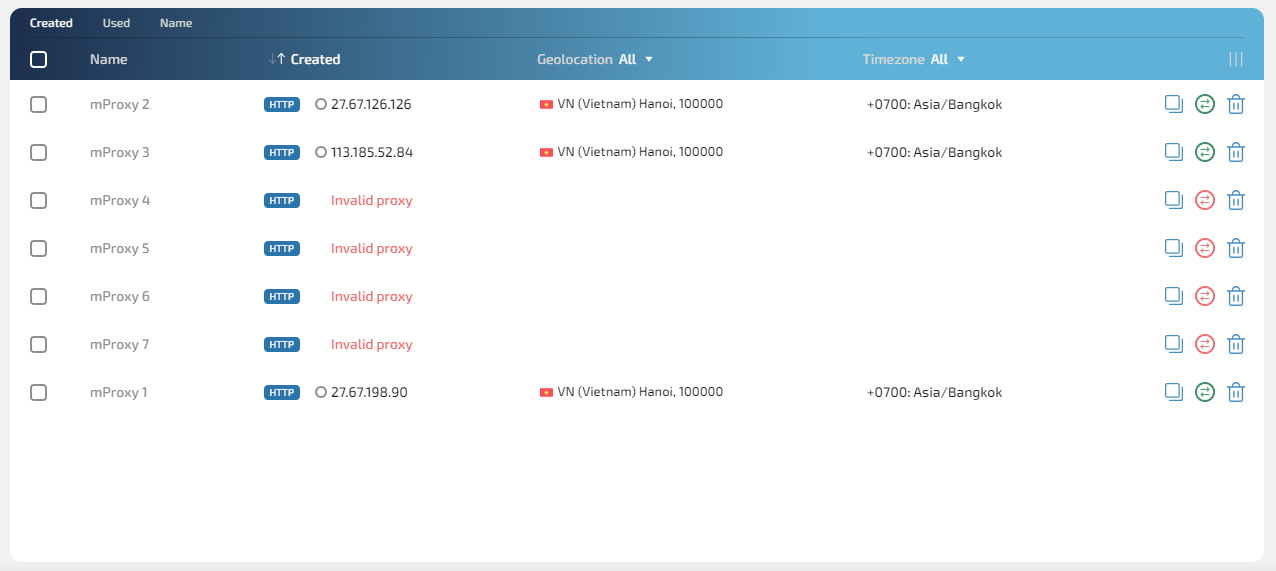The width and height of the screenshot is (1276, 571).
Task: Toggle the sort direction arrows beside Created
Action: click(x=277, y=59)
